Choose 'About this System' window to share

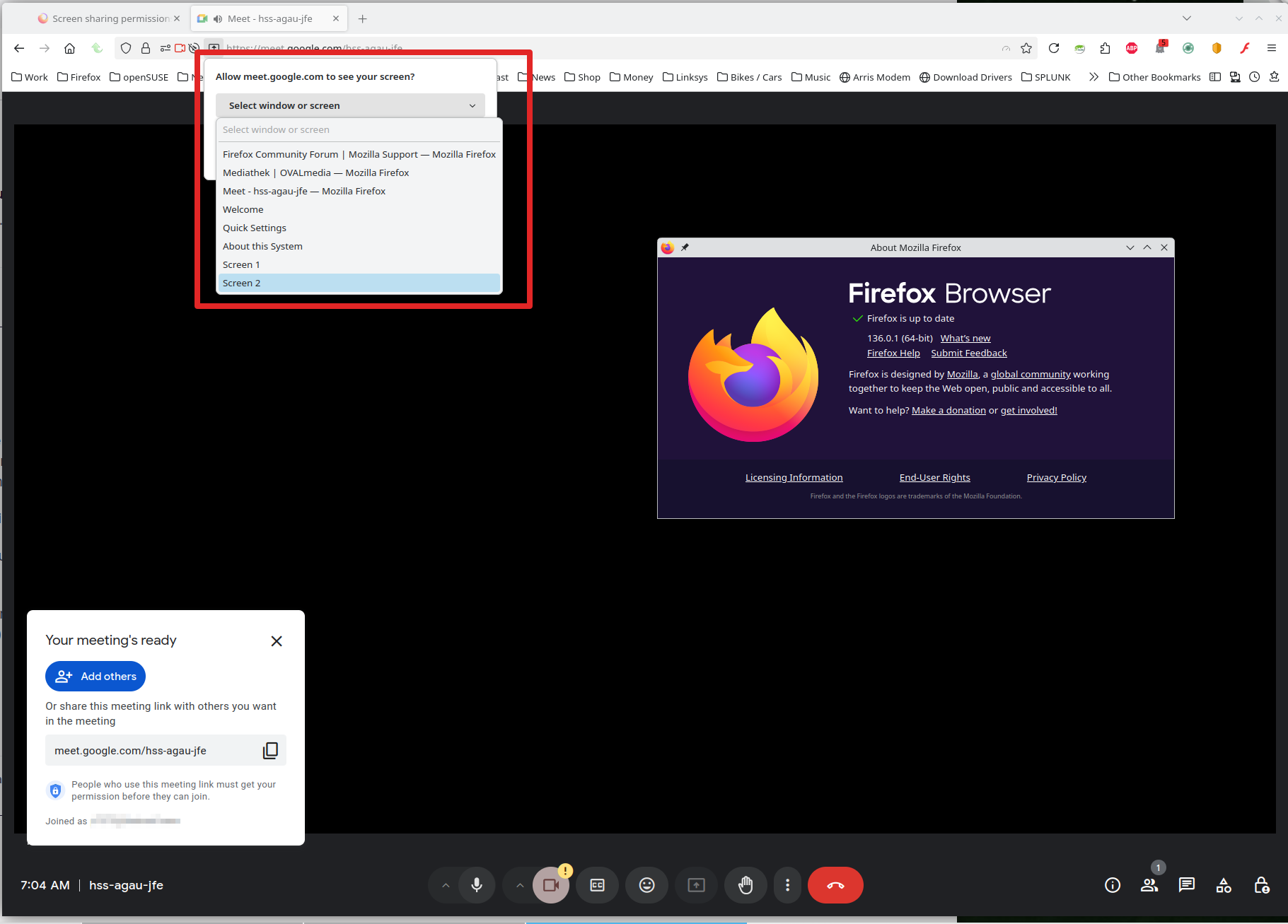[x=359, y=246]
